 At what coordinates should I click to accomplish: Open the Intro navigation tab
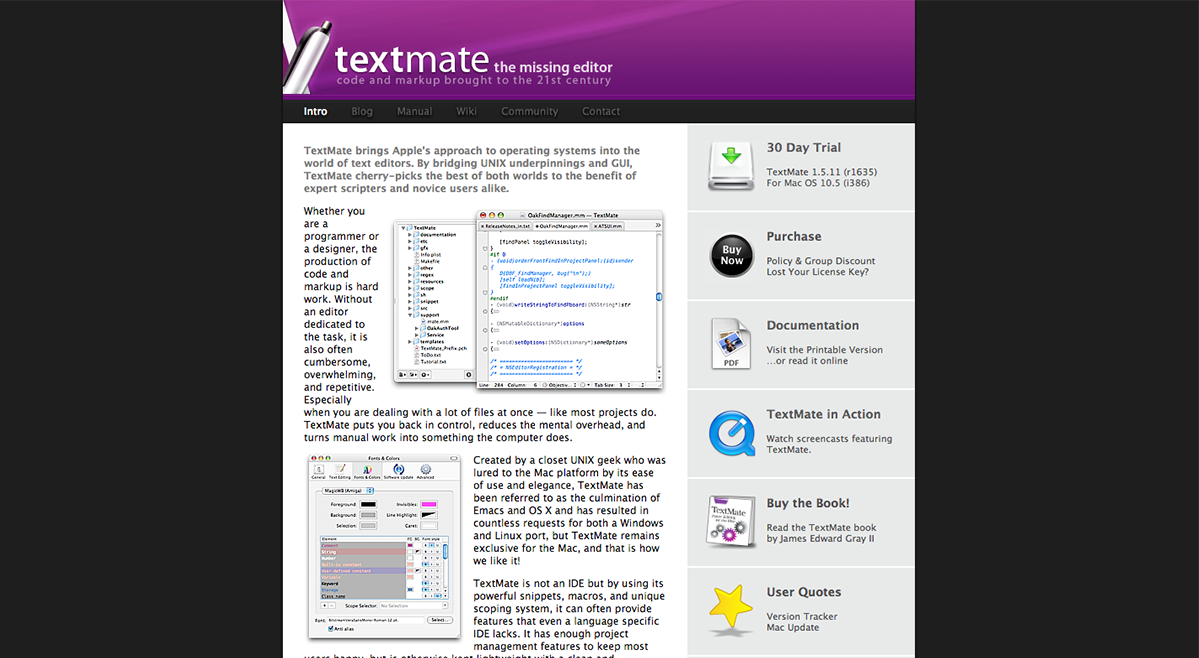[315, 112]
